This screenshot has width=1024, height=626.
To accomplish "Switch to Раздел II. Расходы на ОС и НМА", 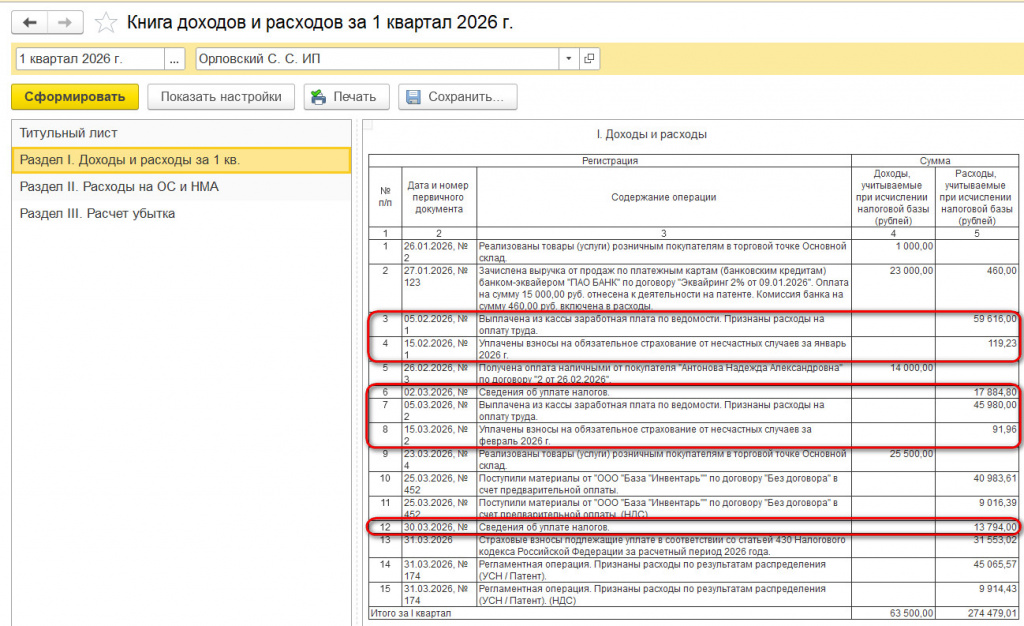I will click(x=181, y=187).
